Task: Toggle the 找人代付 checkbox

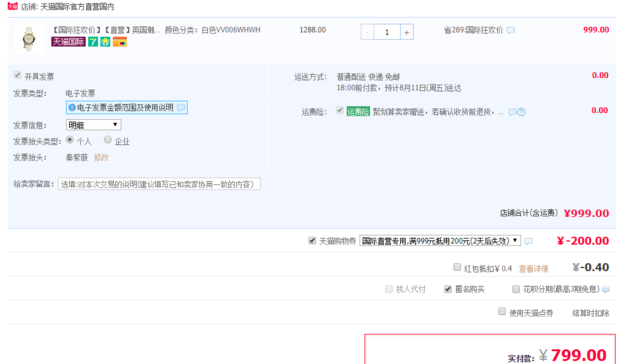Action: tap(389, 289)
